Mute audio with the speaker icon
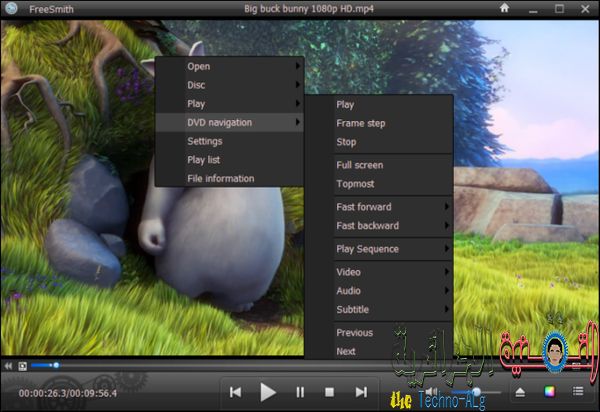The width and height of the screenshot is (600, 412). [x=431, y=391]
